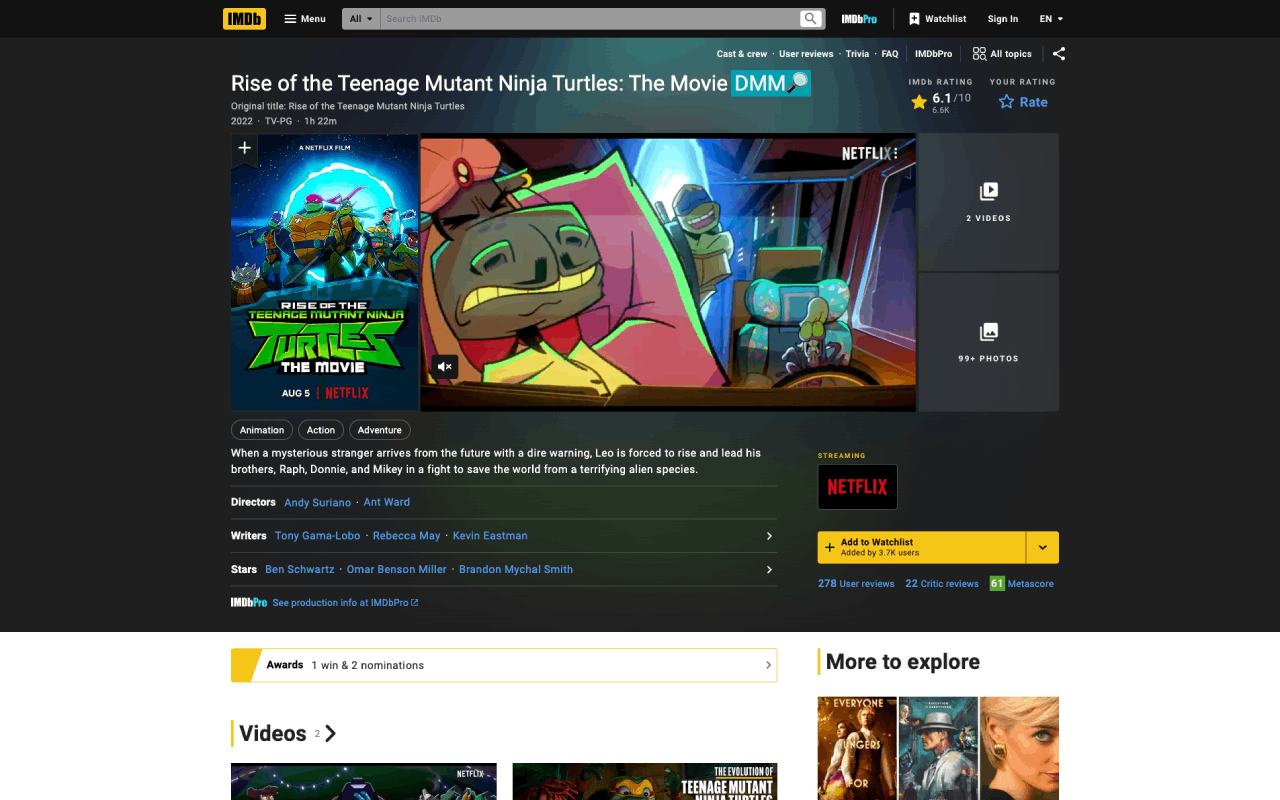Open the 99+ Photos tile
This screenshot has width=1280, height=800.
click(x=988, y=342)
